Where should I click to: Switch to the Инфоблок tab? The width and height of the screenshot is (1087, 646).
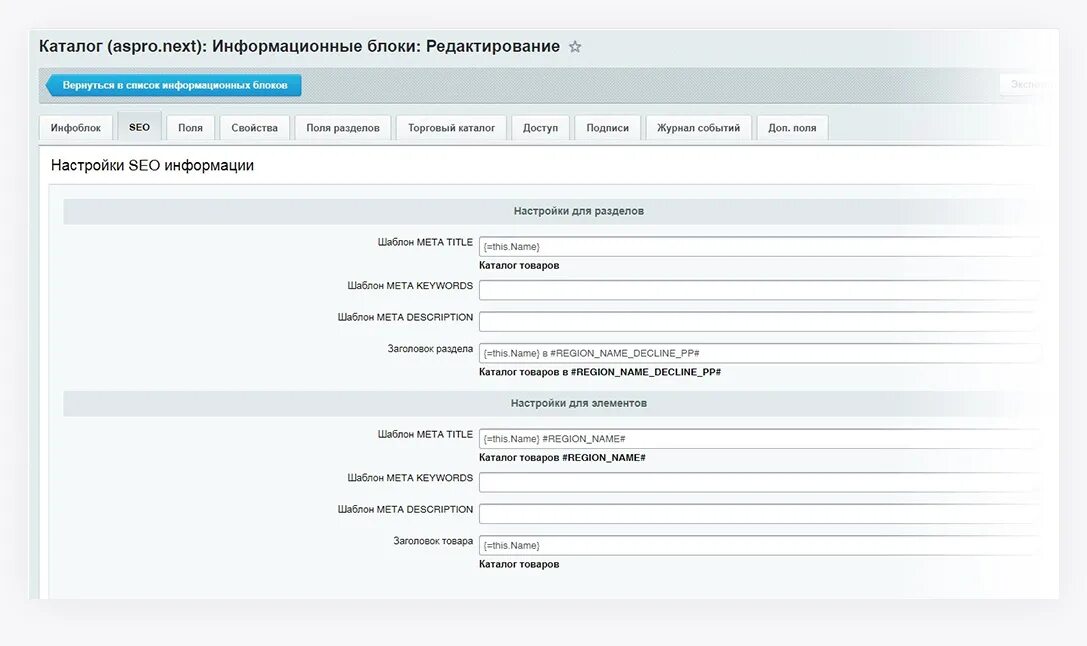[x=74, y=127]
